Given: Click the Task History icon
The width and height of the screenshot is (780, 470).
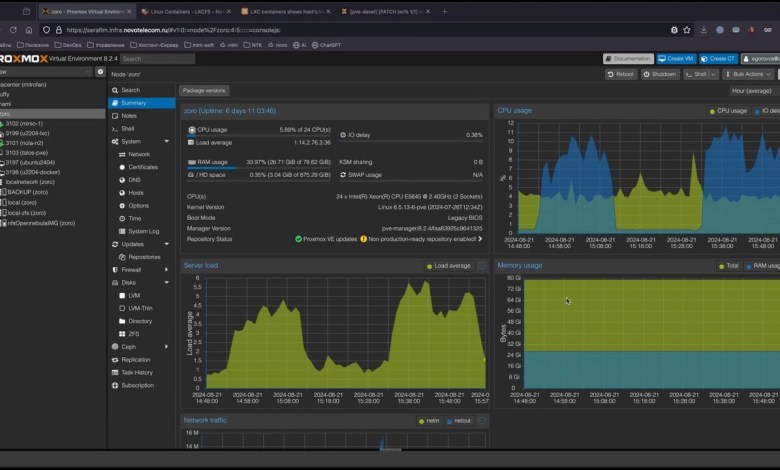Looking at the screenshot, I should [115, 373].
